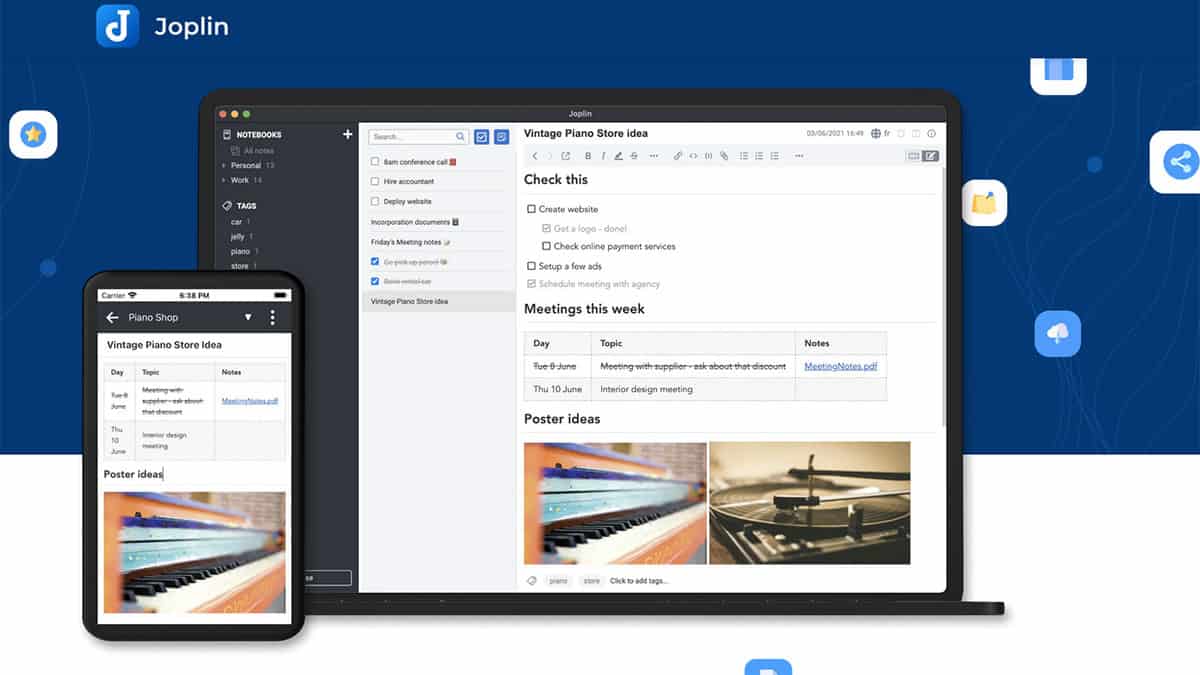Screen dimensions: 1200x675
Task: Add a new notebook with the plus button
Action: (346, 133)
